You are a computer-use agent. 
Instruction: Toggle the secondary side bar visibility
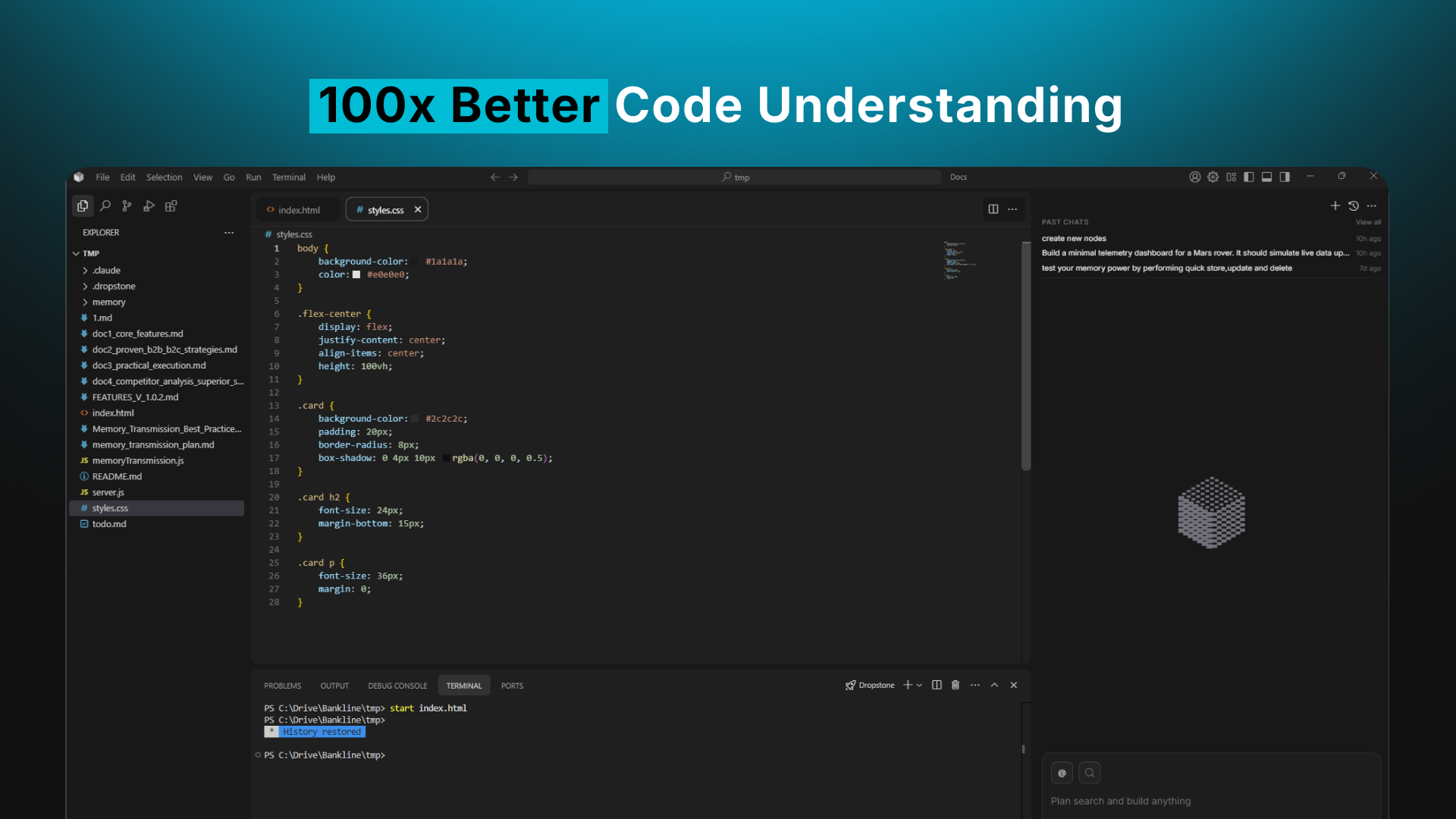coord(1285,177)
